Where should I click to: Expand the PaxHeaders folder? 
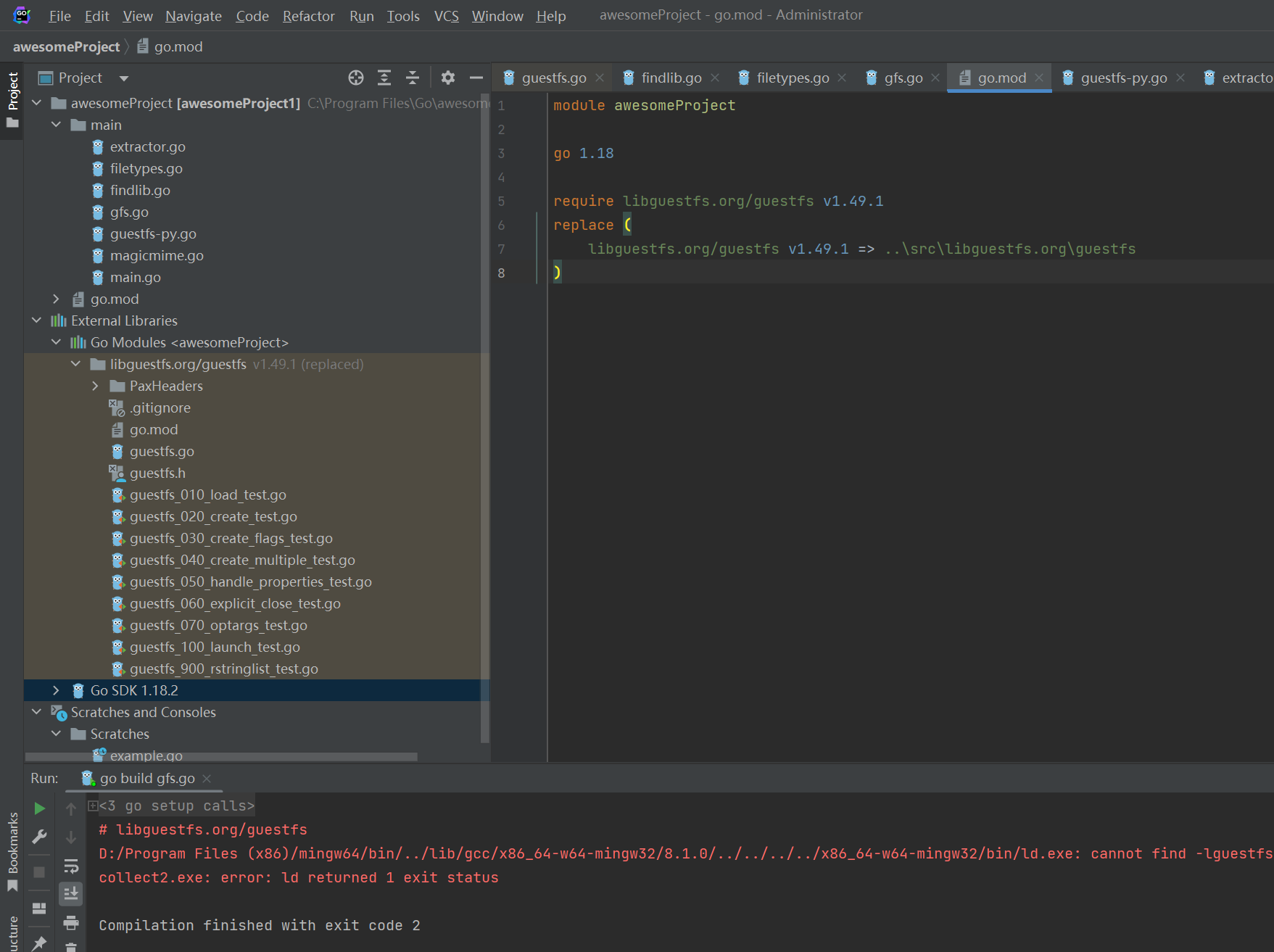[96, 386]
